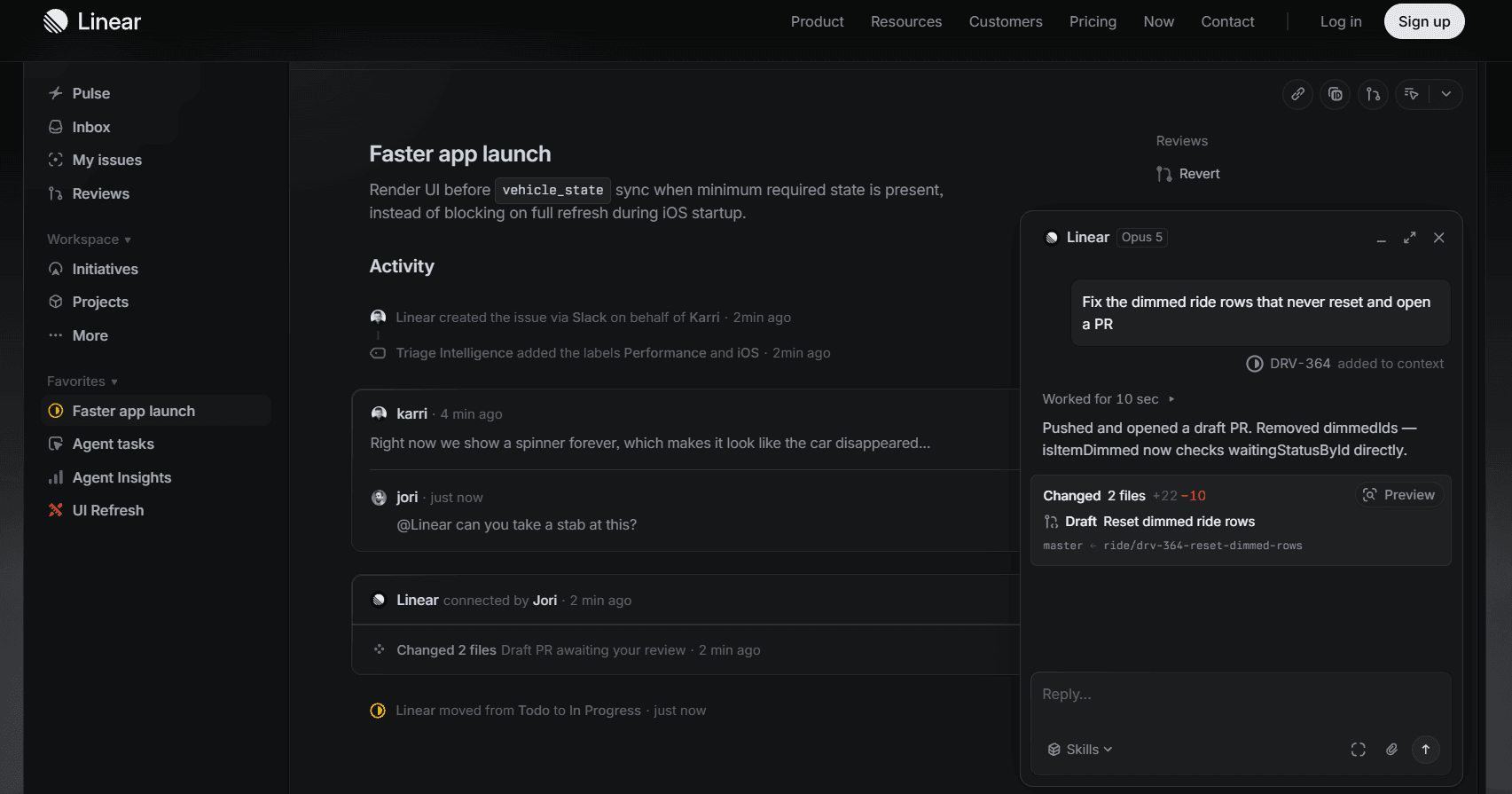Open the Contact page
Screen dimensions: 1512x794
[1228, 21]
